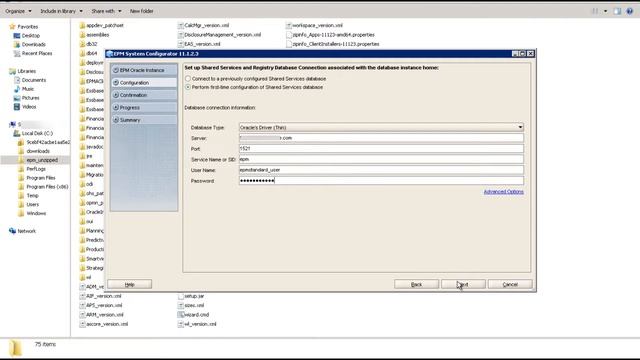640x360 pixels.
Task: Open Pictures library
Action: [x=27, y=98]
